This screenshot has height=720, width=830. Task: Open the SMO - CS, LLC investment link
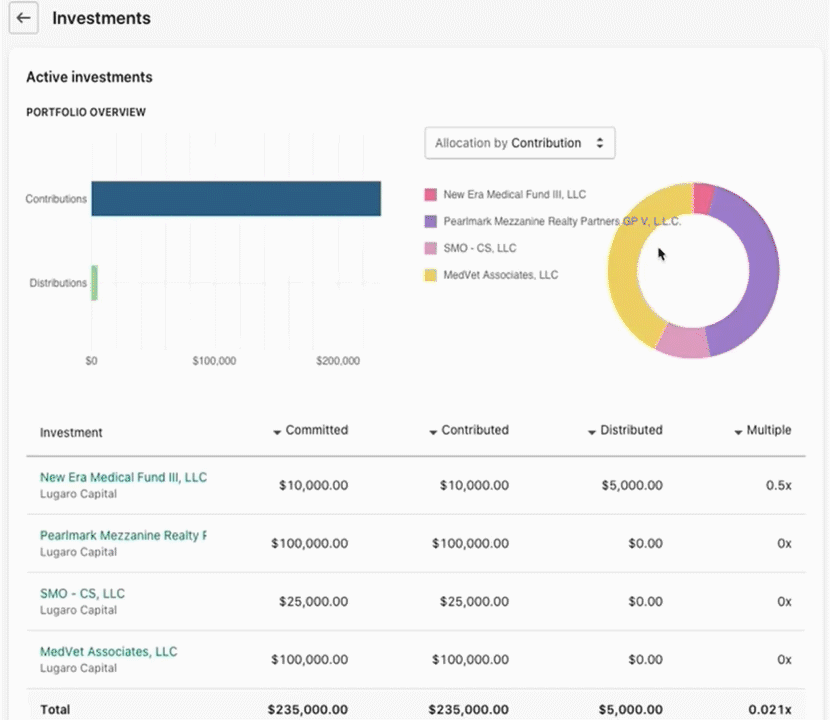(x=82, y=593)
